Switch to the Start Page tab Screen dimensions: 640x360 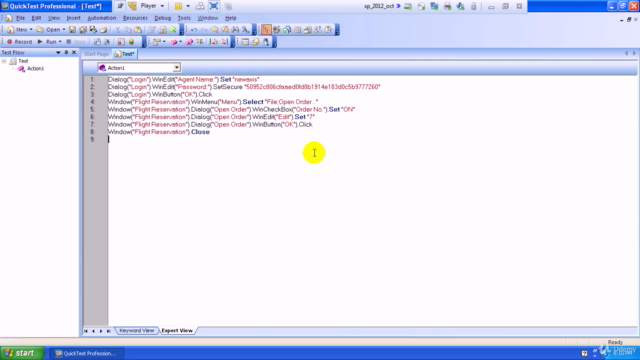[96, 54]
